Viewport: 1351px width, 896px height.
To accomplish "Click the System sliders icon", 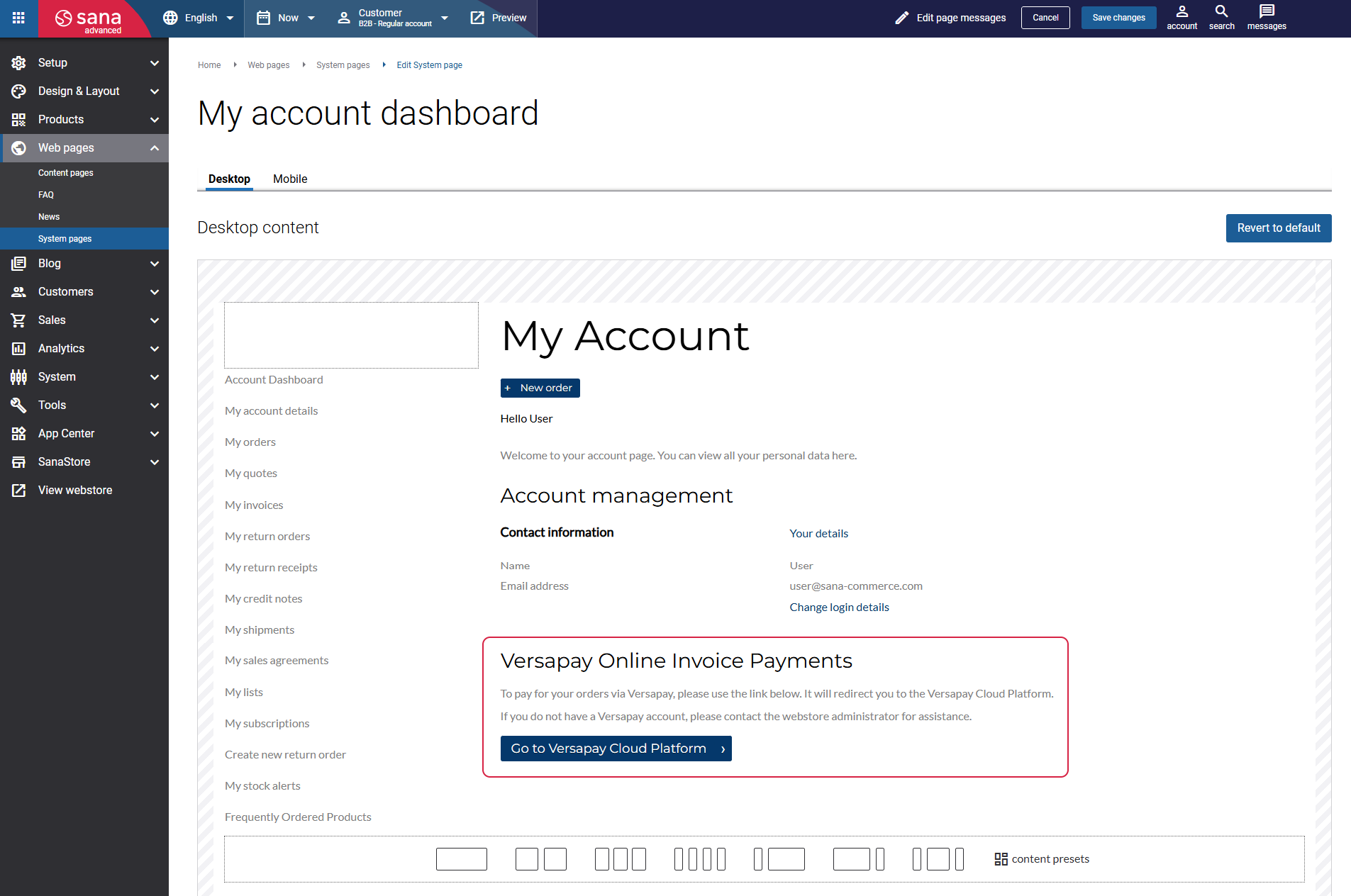I will click(x=18, y=377).
